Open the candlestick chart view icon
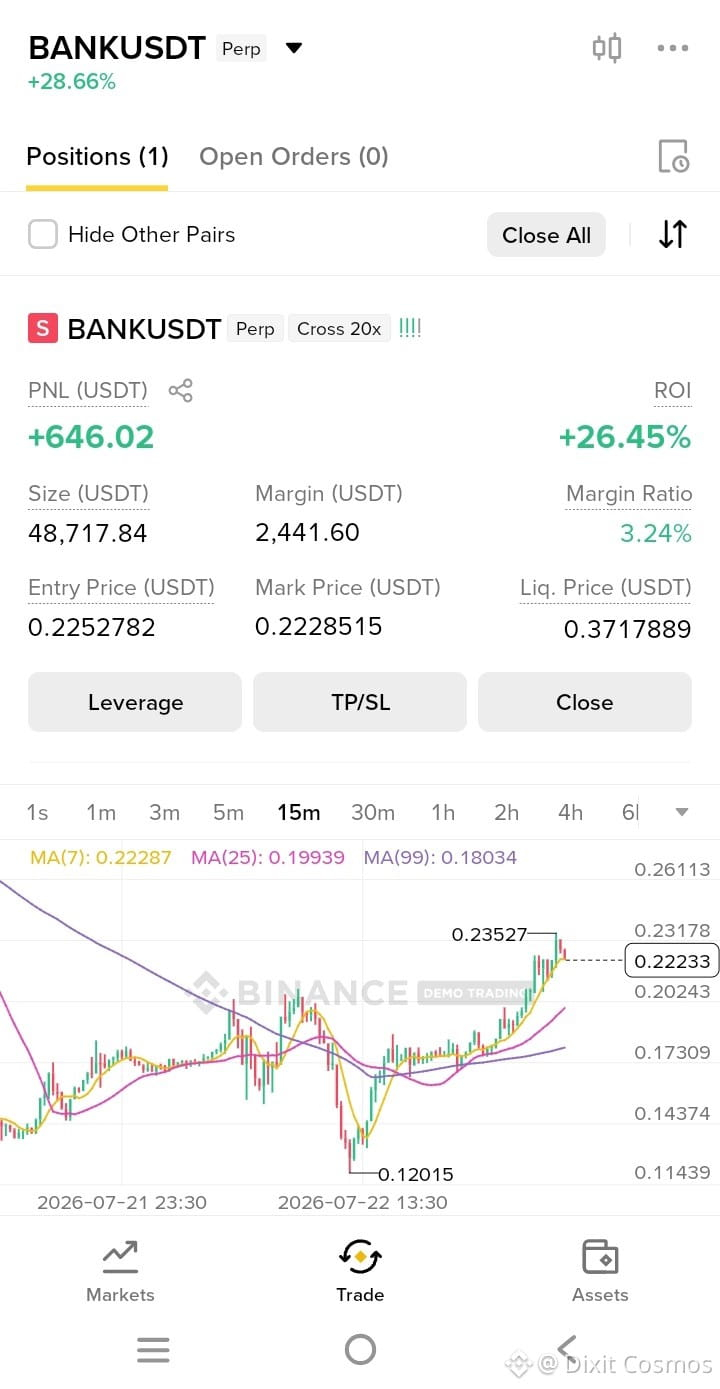The width and height of the screenshot is (720, 1389). pos(607,48)
